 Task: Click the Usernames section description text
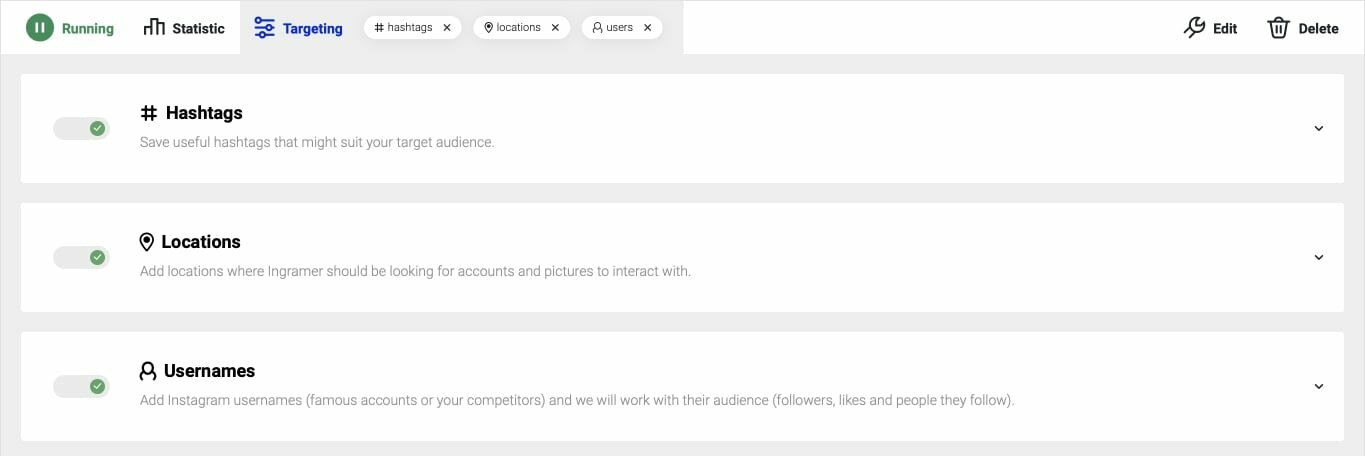577,401
